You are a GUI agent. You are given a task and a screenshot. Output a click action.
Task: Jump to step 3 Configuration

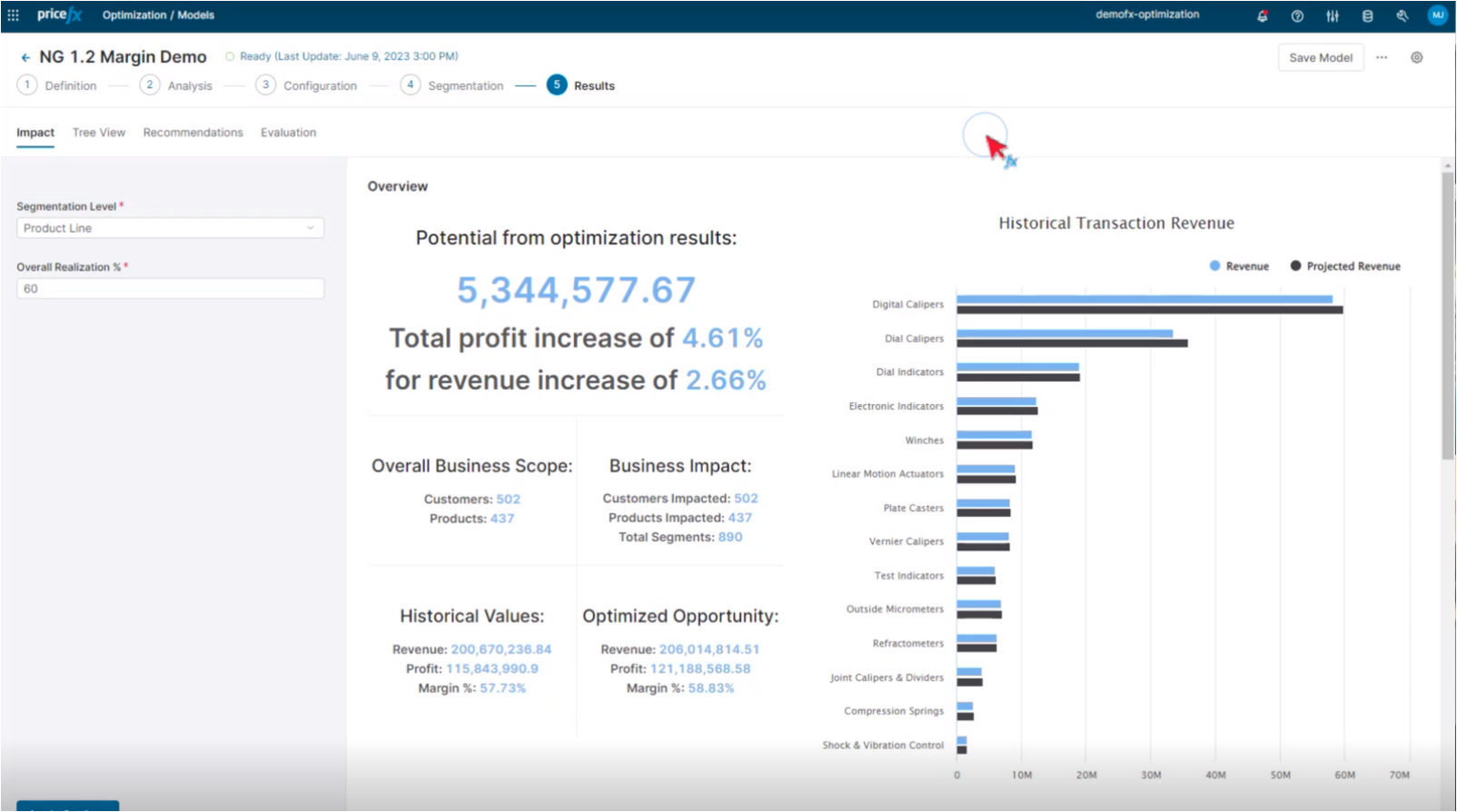307,85
